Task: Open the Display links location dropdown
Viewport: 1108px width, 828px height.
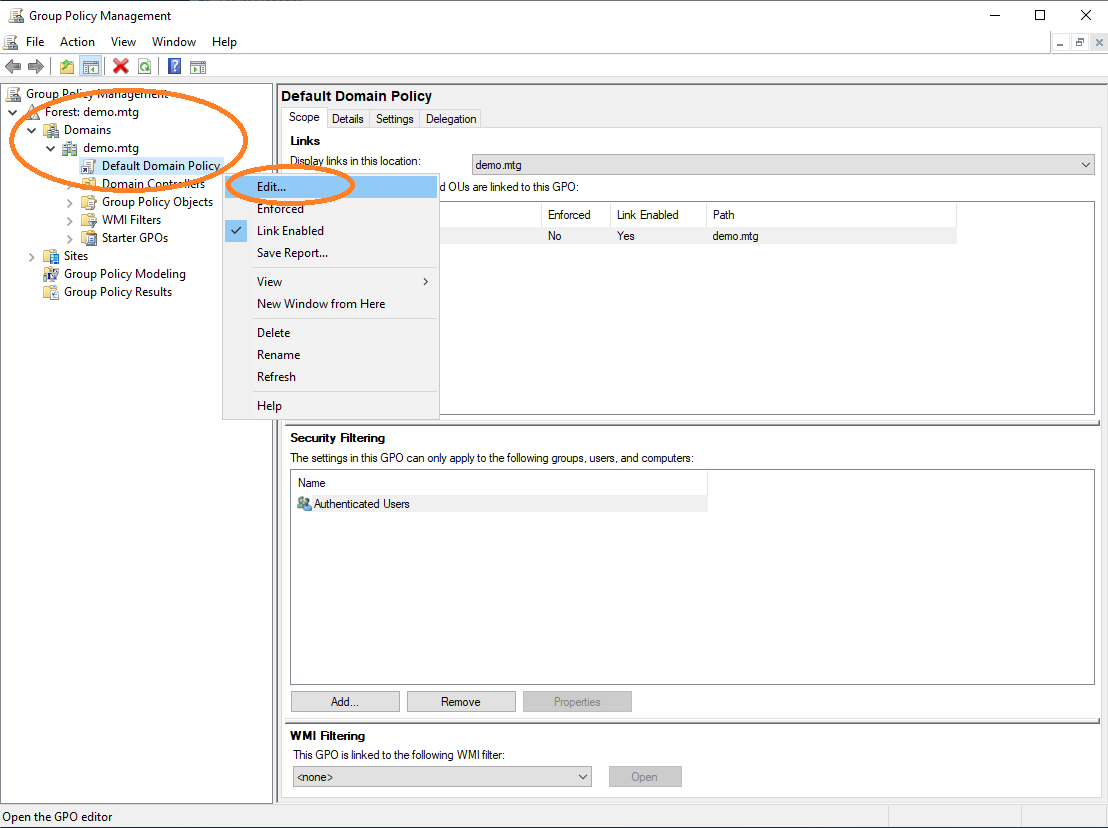Action: pyautogui.click(x=783, y=165)
